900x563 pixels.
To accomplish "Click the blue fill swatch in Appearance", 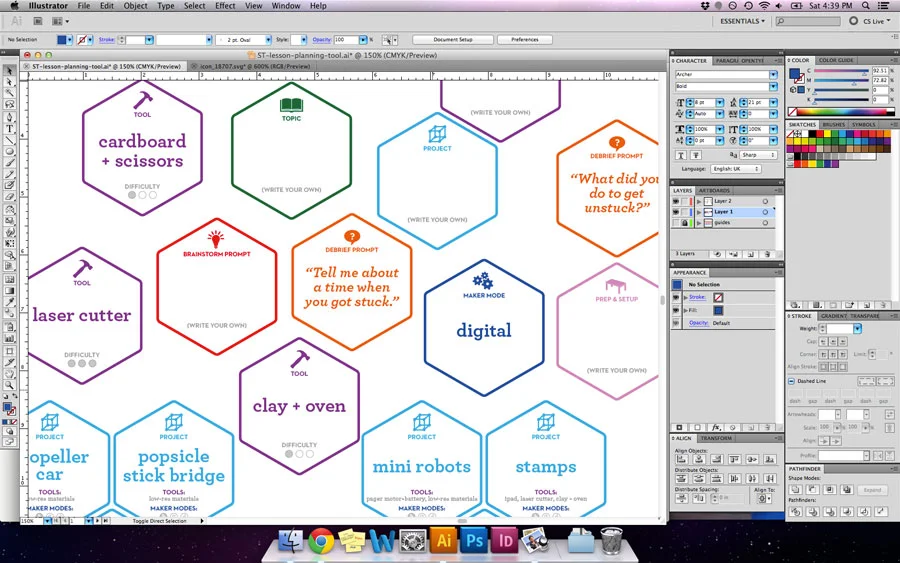I will pyautogui.click(x=718, y=310).
